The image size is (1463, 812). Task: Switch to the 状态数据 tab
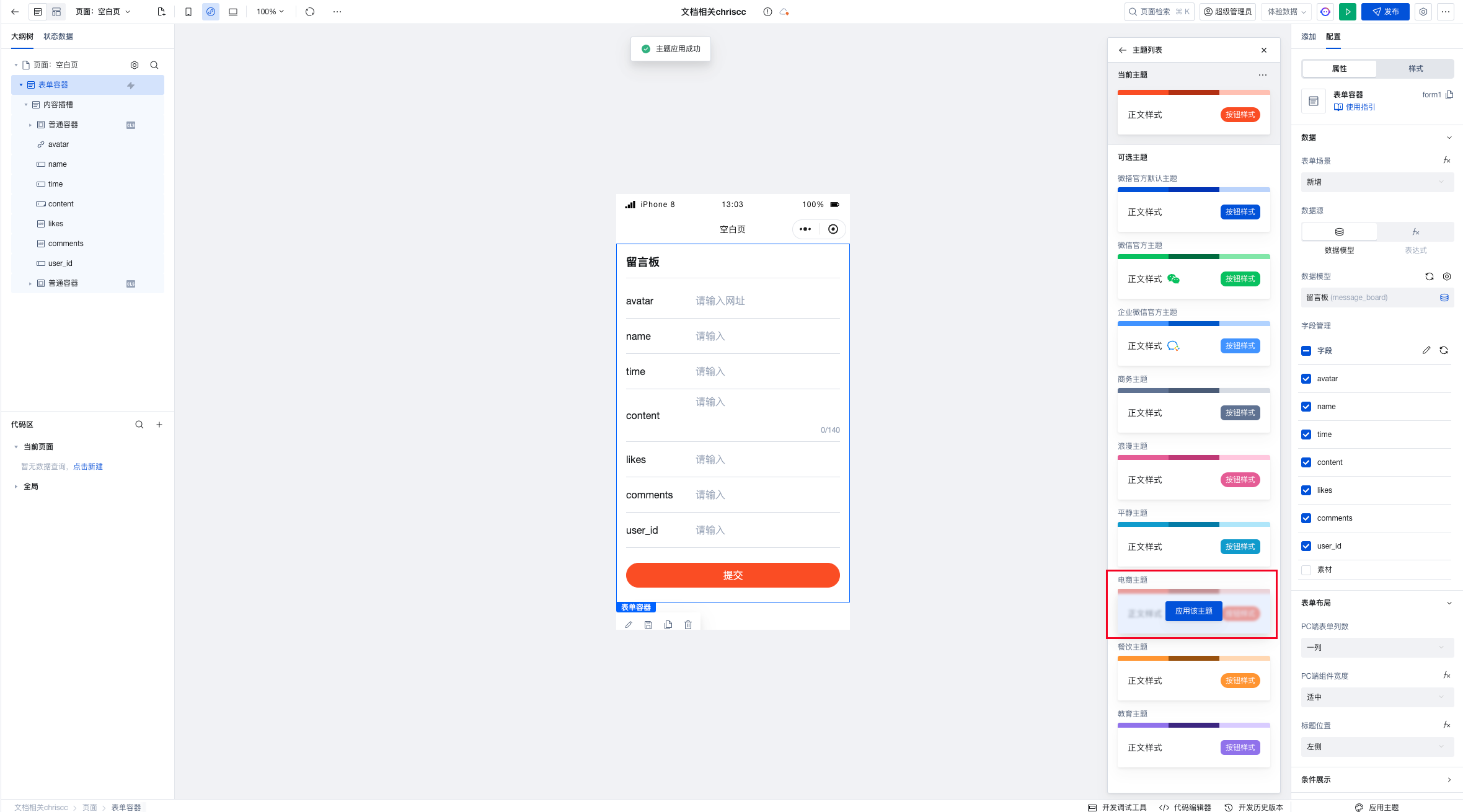click(x=58, y=37)
